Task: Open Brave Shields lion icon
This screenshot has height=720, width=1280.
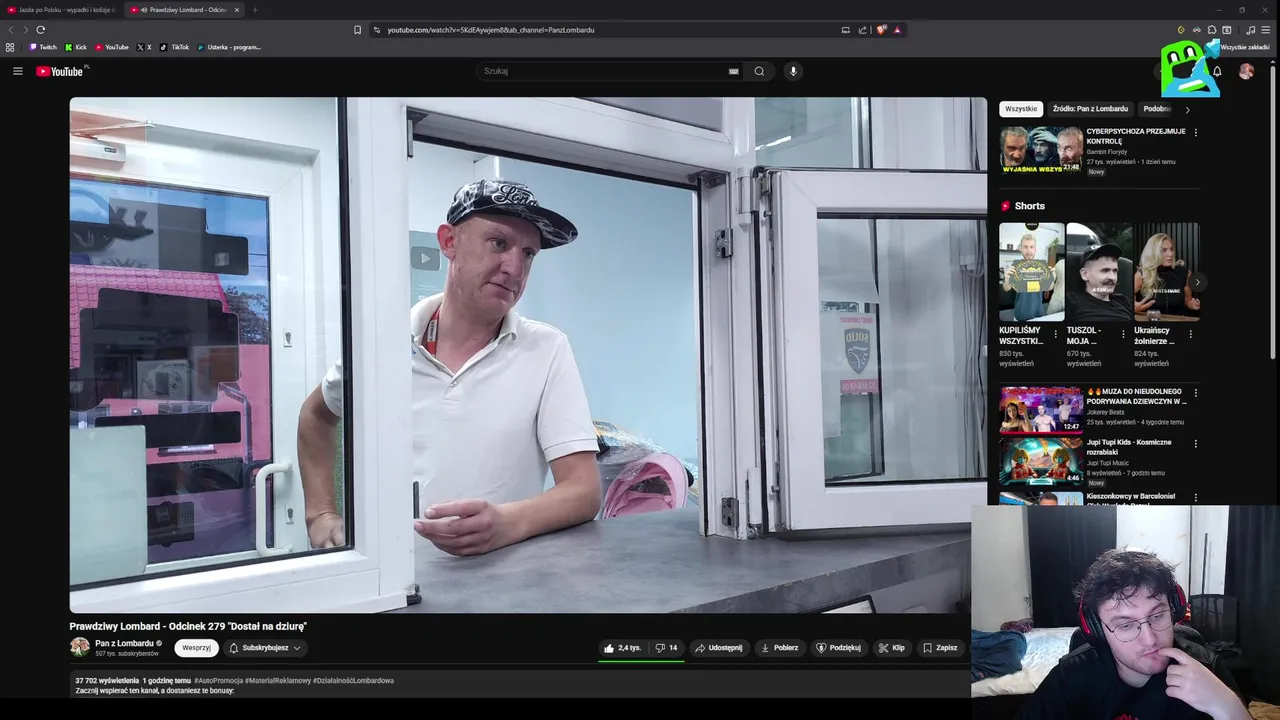Action: (x=881, y=30)
